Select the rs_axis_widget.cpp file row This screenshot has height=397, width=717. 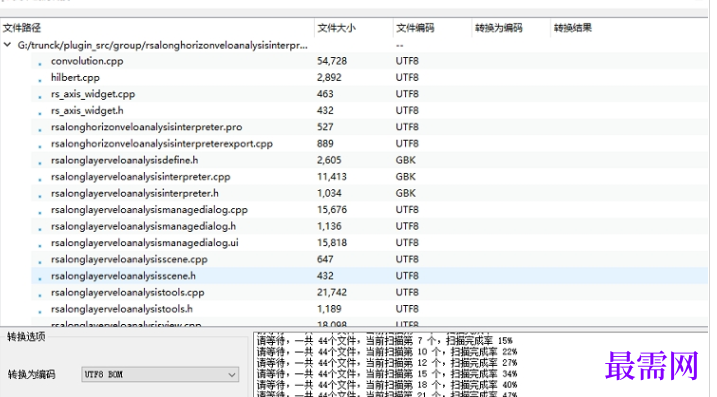(369, 94)
